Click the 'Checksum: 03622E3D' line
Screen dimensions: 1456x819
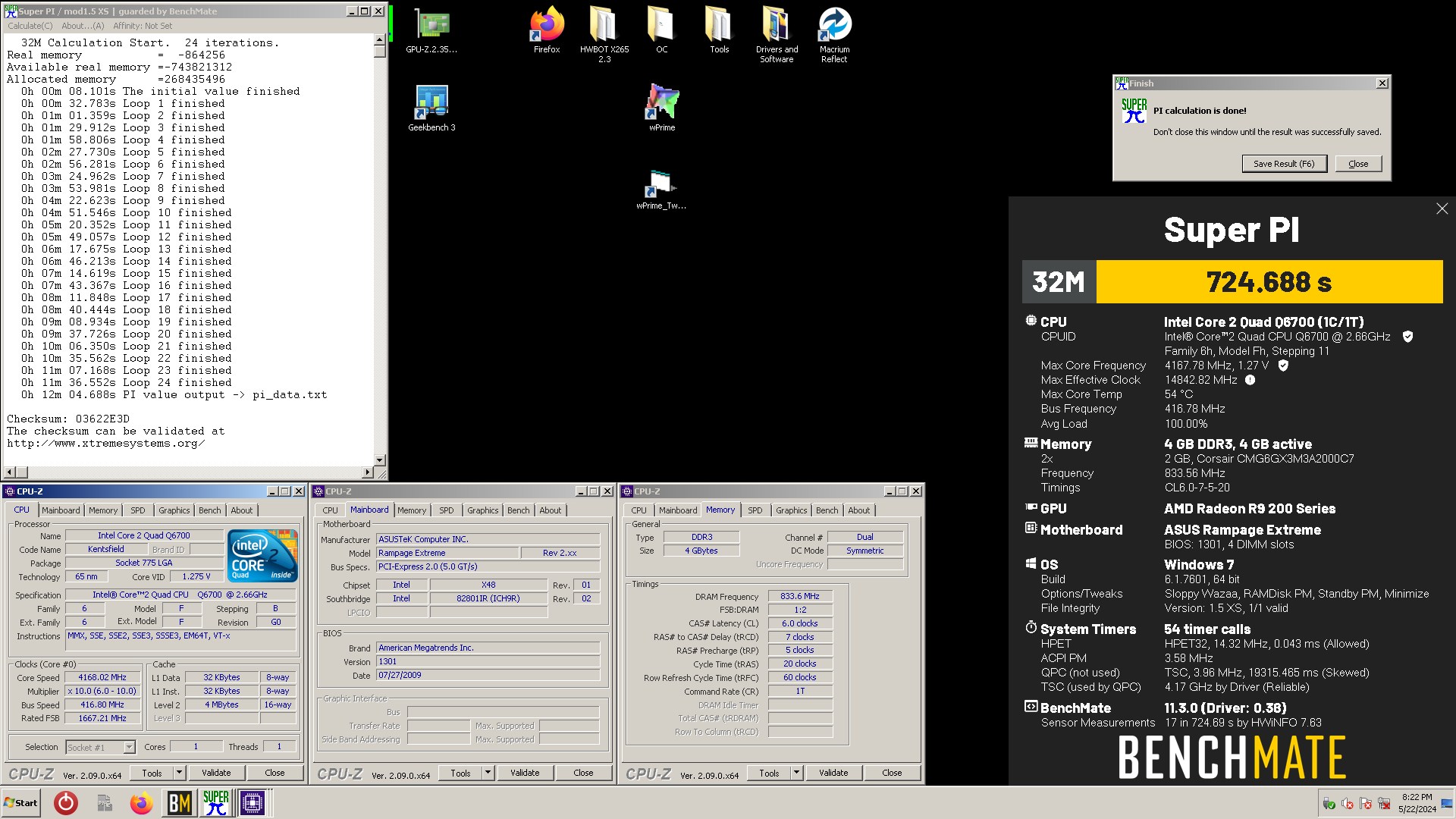tap(68, 419)
